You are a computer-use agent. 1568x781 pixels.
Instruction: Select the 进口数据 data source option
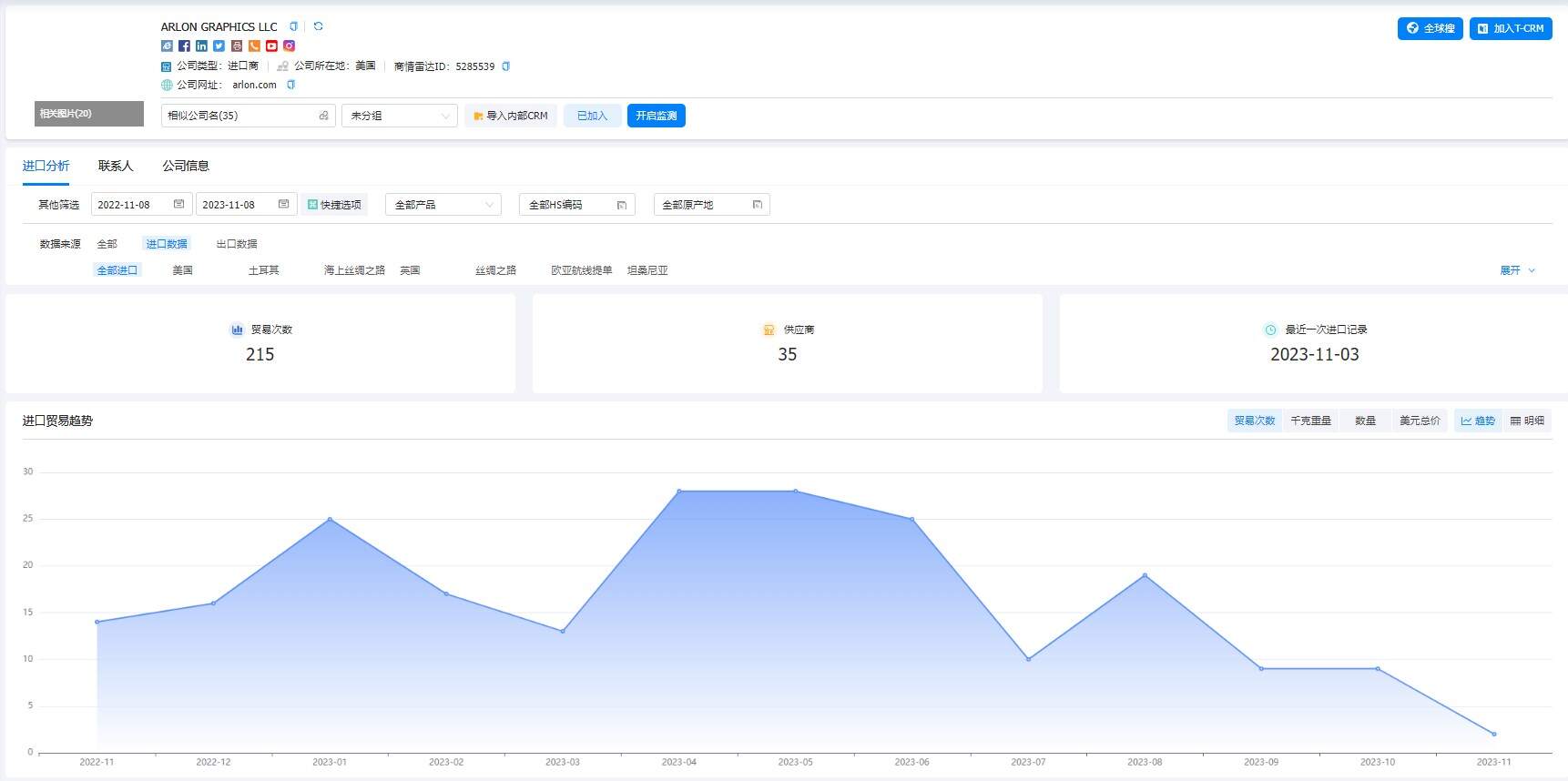167,244
